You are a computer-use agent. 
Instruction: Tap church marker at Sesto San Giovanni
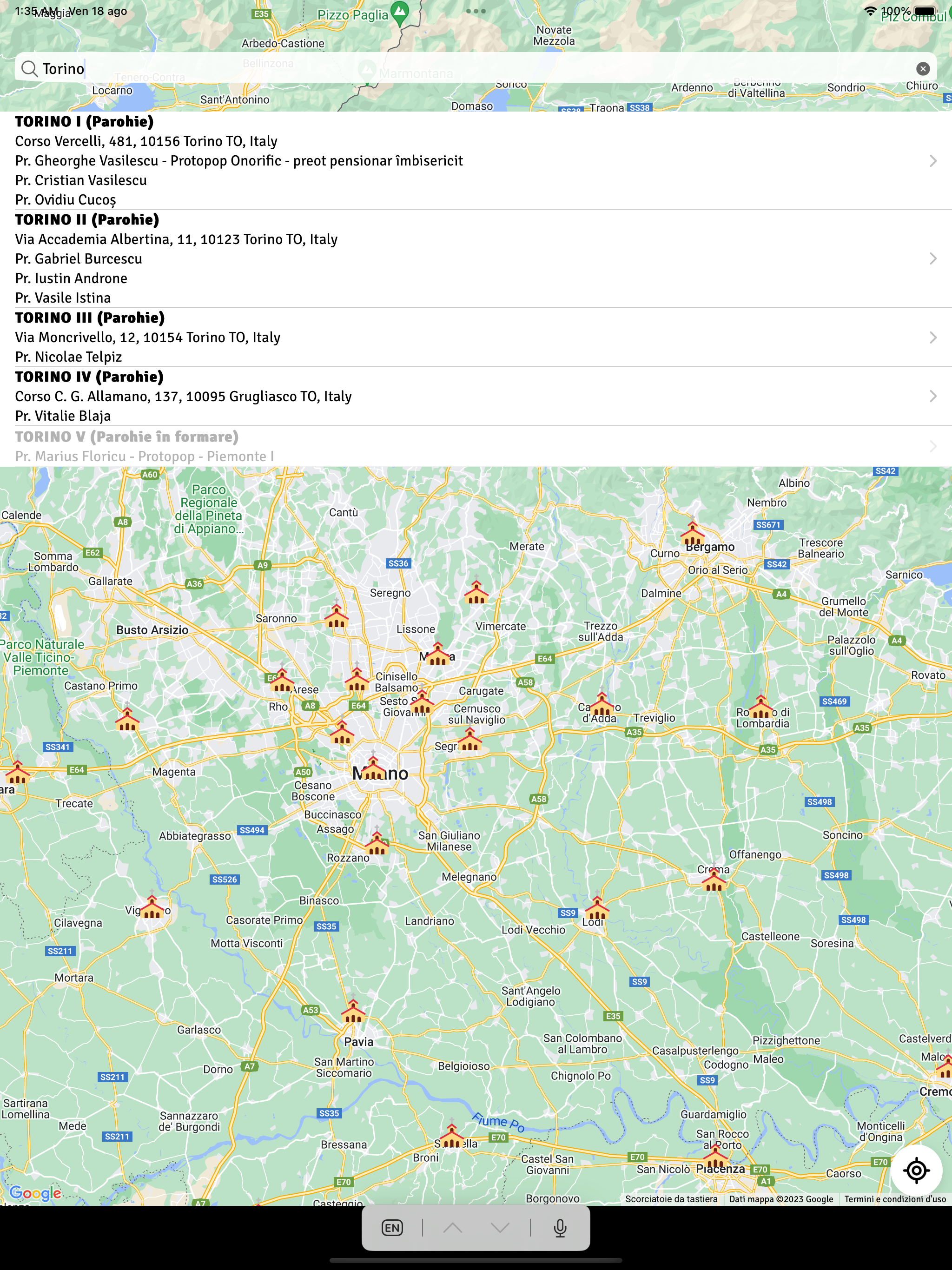422,701
